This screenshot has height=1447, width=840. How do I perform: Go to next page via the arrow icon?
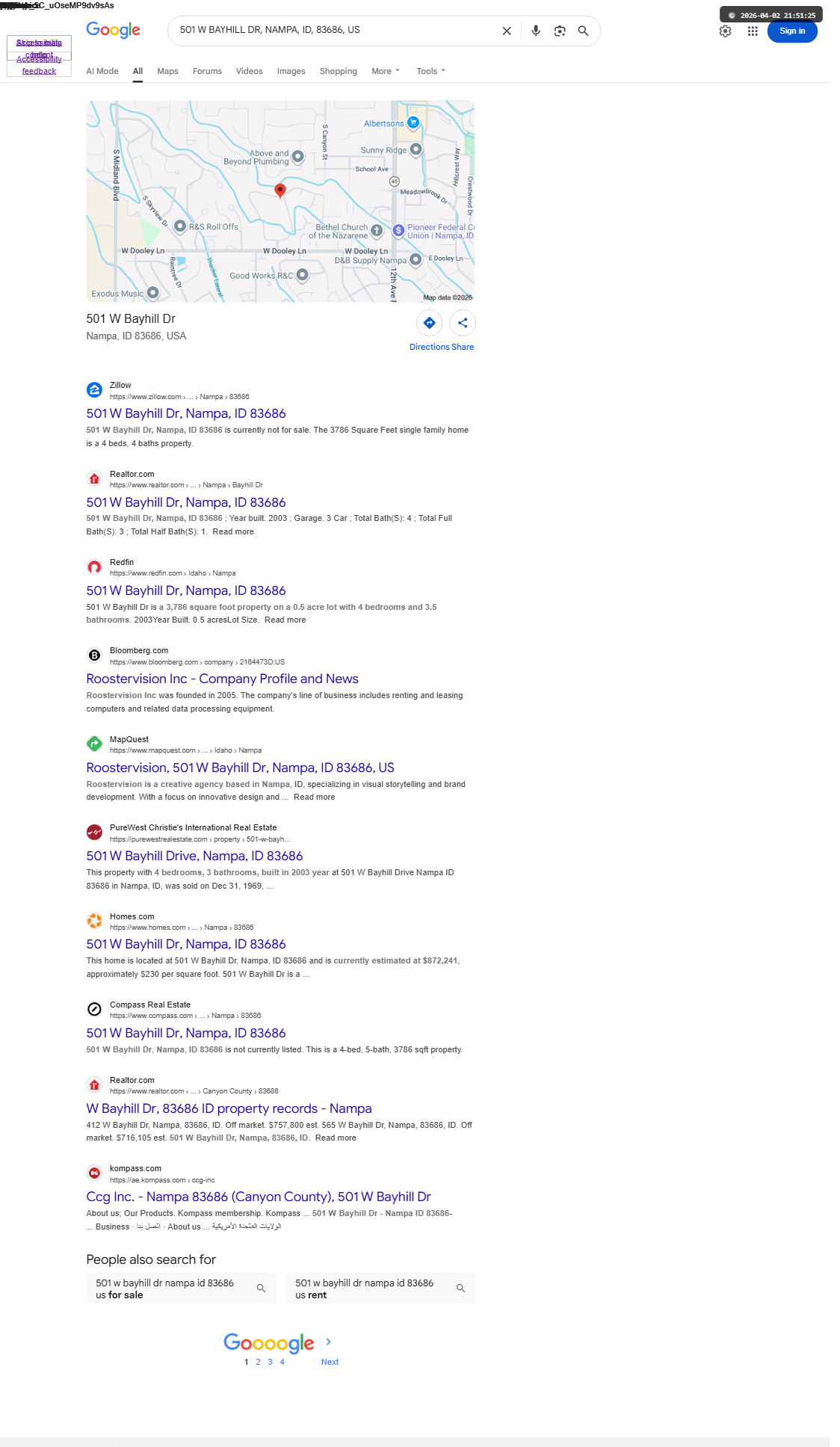point(329,1342)
